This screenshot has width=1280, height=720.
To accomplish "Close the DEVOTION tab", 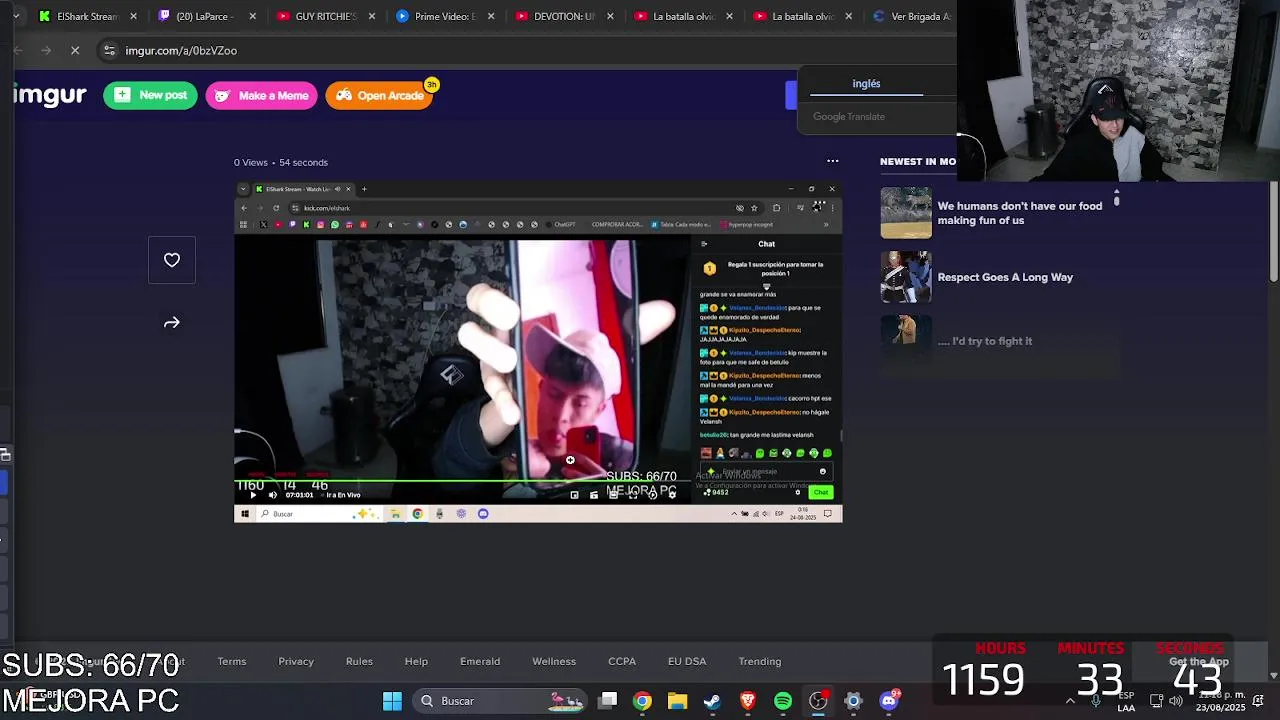I will point(610,16).
